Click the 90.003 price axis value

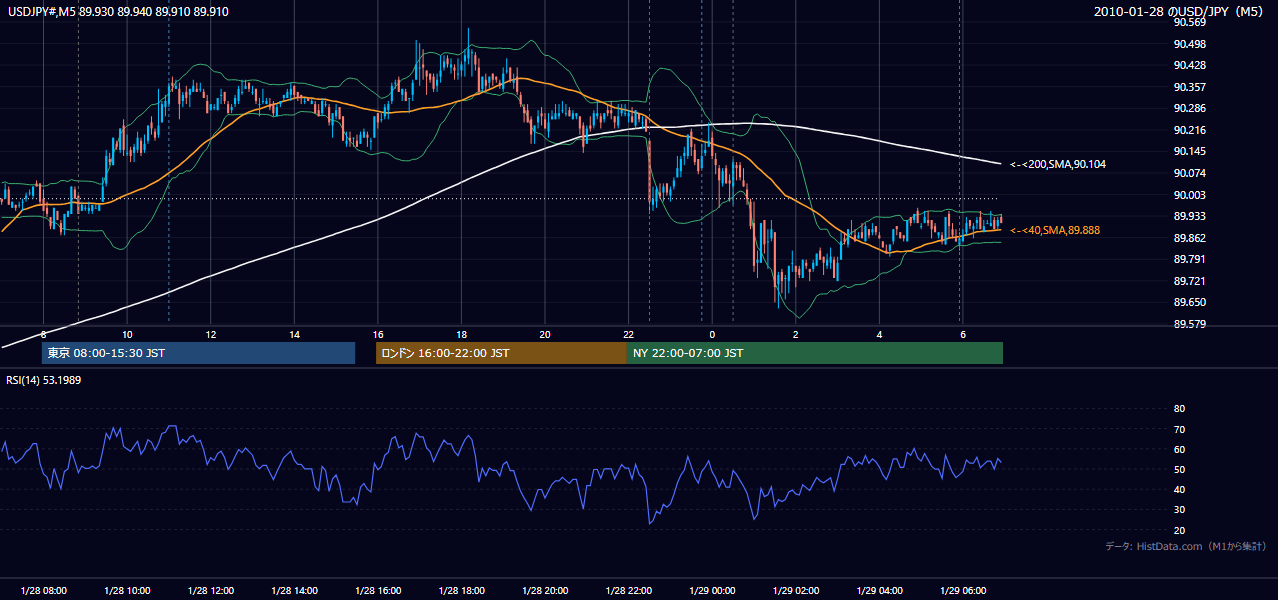[1190, 195]
